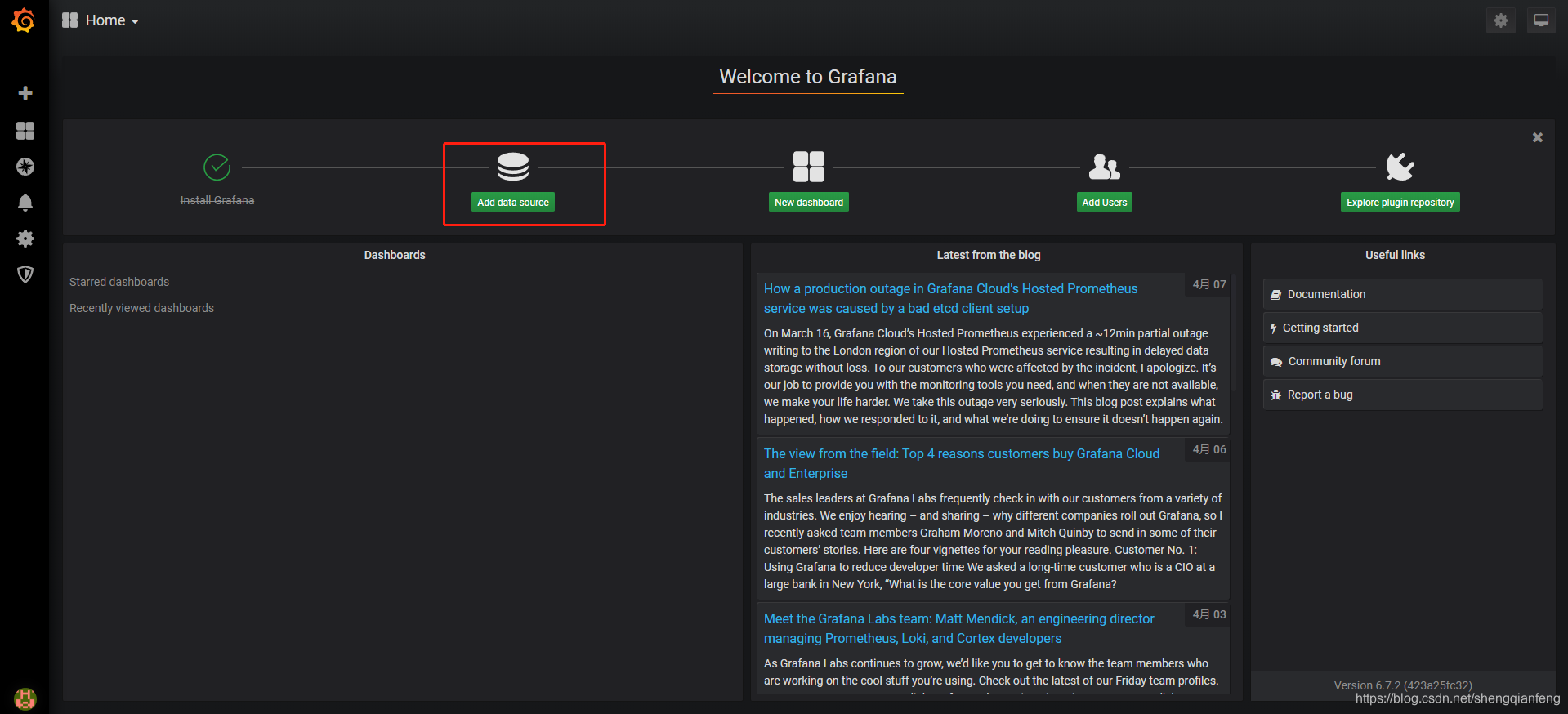Open the Report a bug link
The width and height of the screenshot is (1568, 714).
(x=1403, y=395)
